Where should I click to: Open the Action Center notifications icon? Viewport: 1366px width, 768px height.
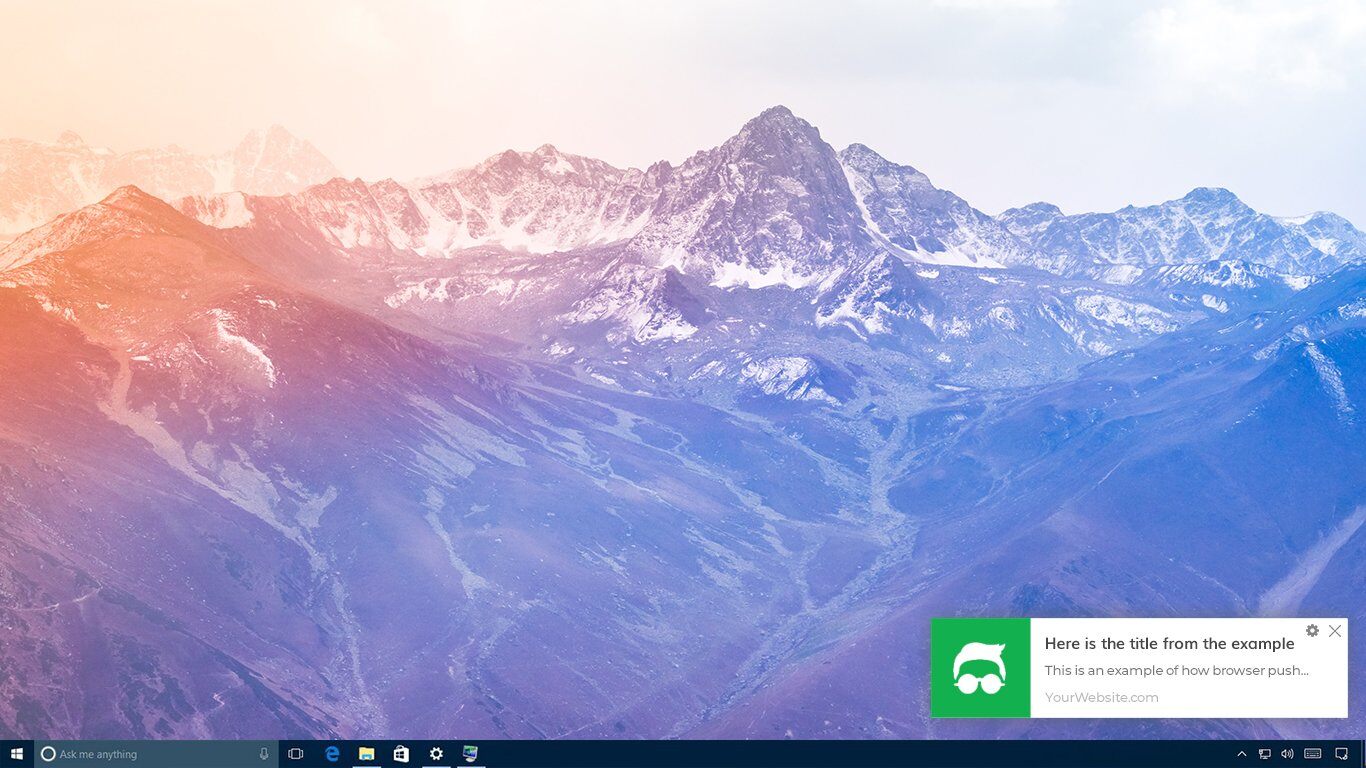coord(1342,754)
